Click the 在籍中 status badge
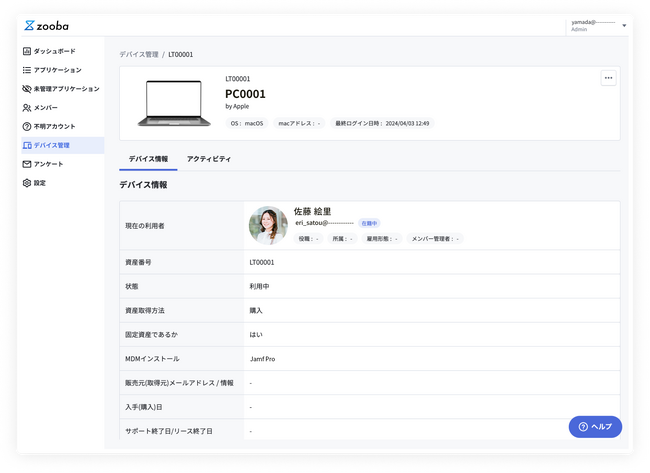Screen dimensions: 650x473 (x=369, y=224)
